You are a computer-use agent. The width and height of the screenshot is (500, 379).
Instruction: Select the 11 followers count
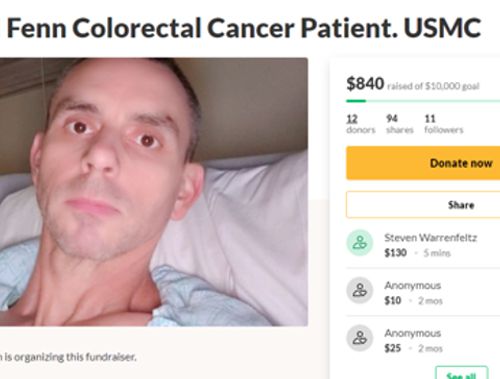pyautogui.click(x=444, y=124)
